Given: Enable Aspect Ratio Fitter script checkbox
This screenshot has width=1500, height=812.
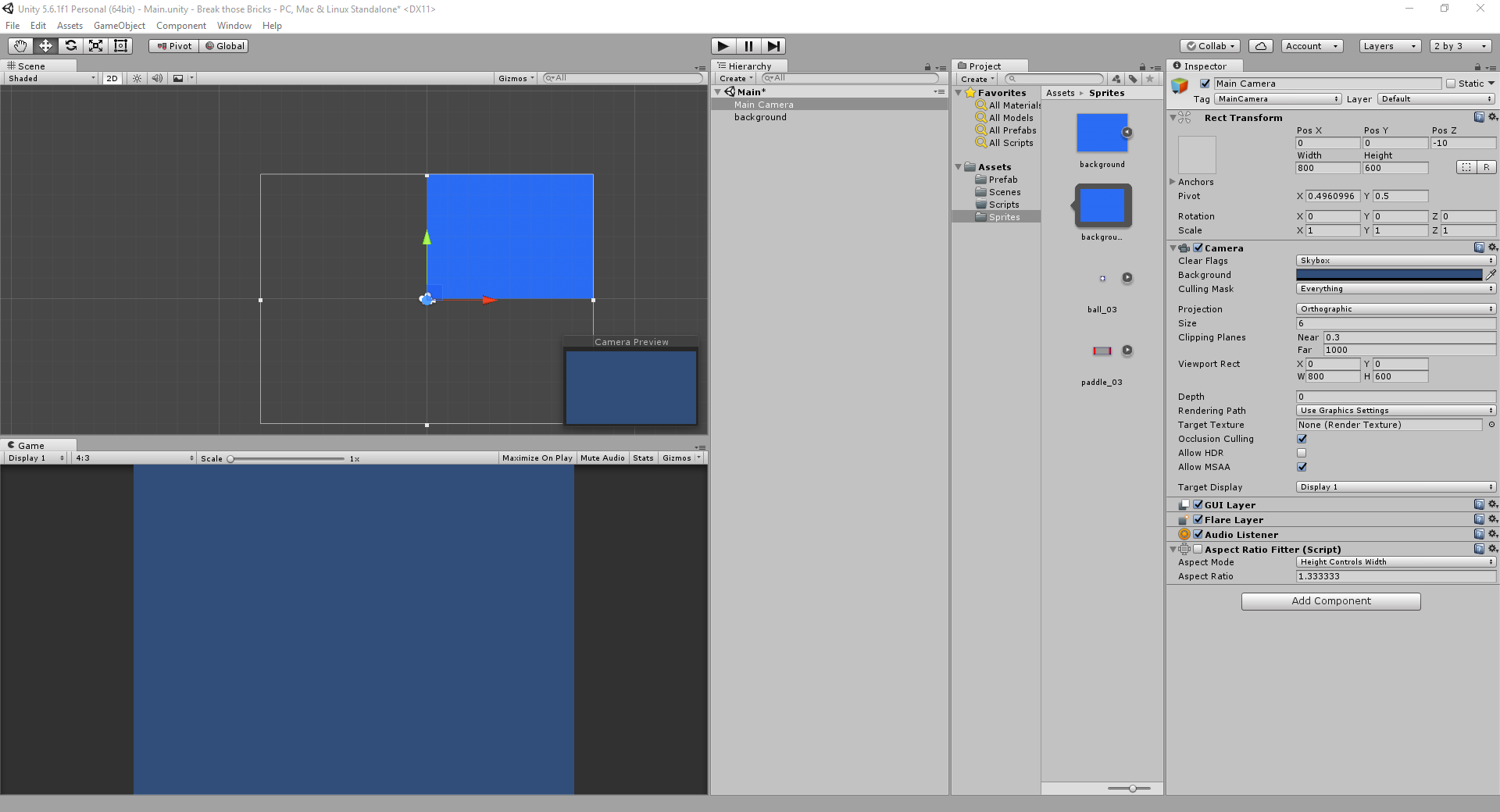Looking at the screenshot, I should (x=1198, y=549).
